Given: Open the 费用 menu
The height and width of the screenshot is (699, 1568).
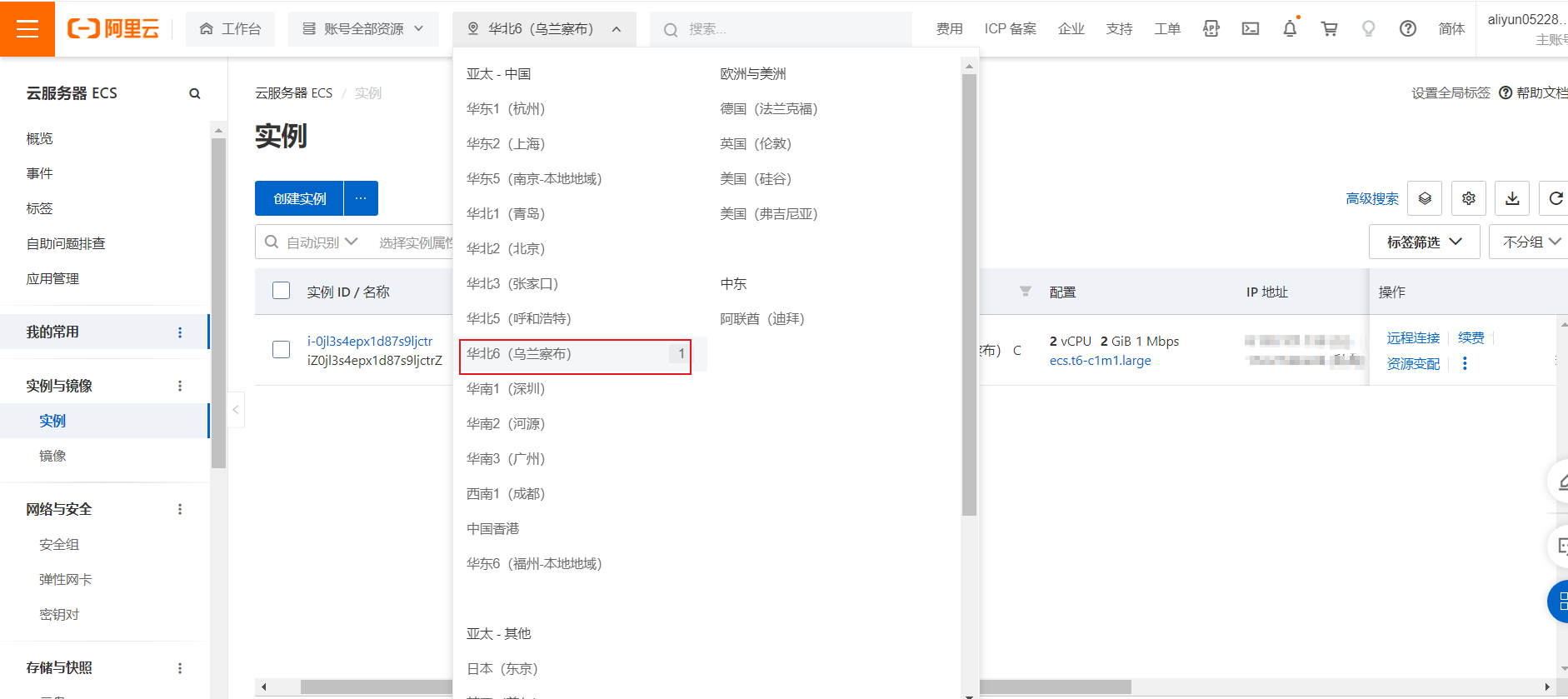Looking at the screenshot, I should [949, 29].
